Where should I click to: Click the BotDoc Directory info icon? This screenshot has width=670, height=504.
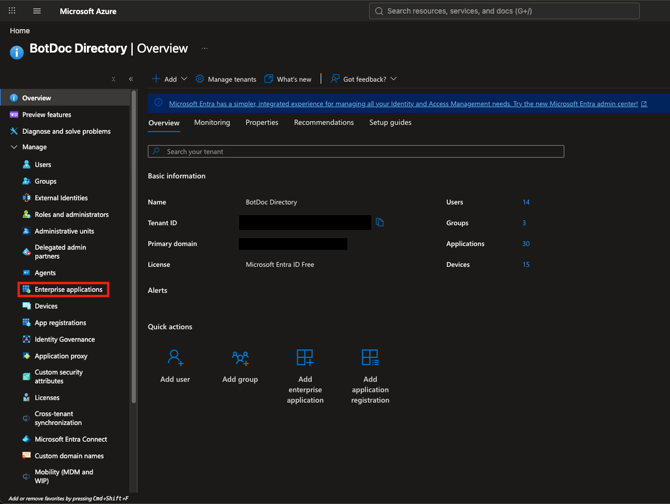(x=17, y=52)
